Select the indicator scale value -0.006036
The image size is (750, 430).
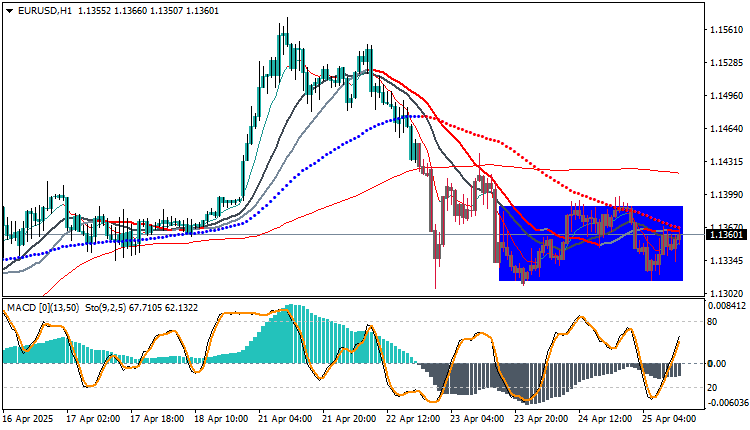point(727,403)
